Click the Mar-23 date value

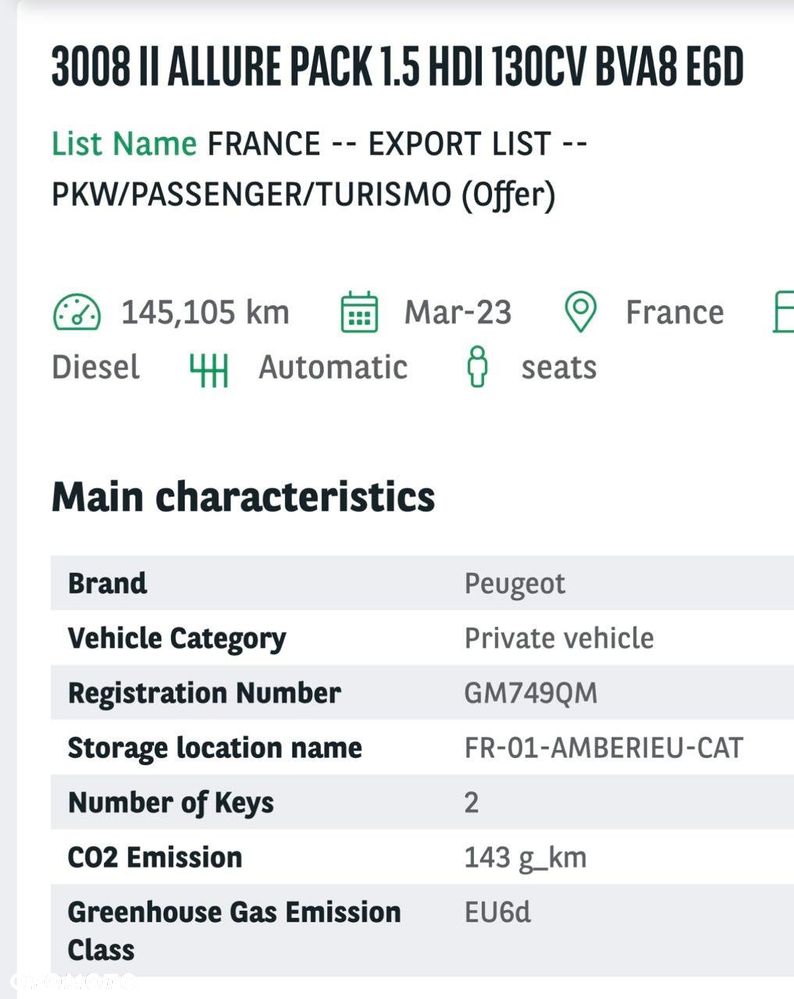point(458,313)
